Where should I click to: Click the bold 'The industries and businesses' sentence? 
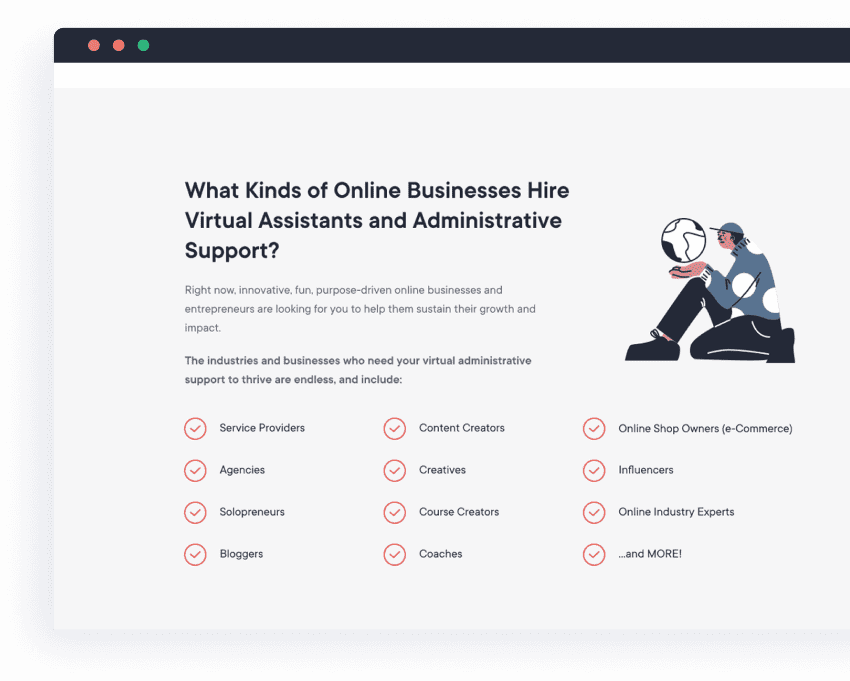pos(358,370)
